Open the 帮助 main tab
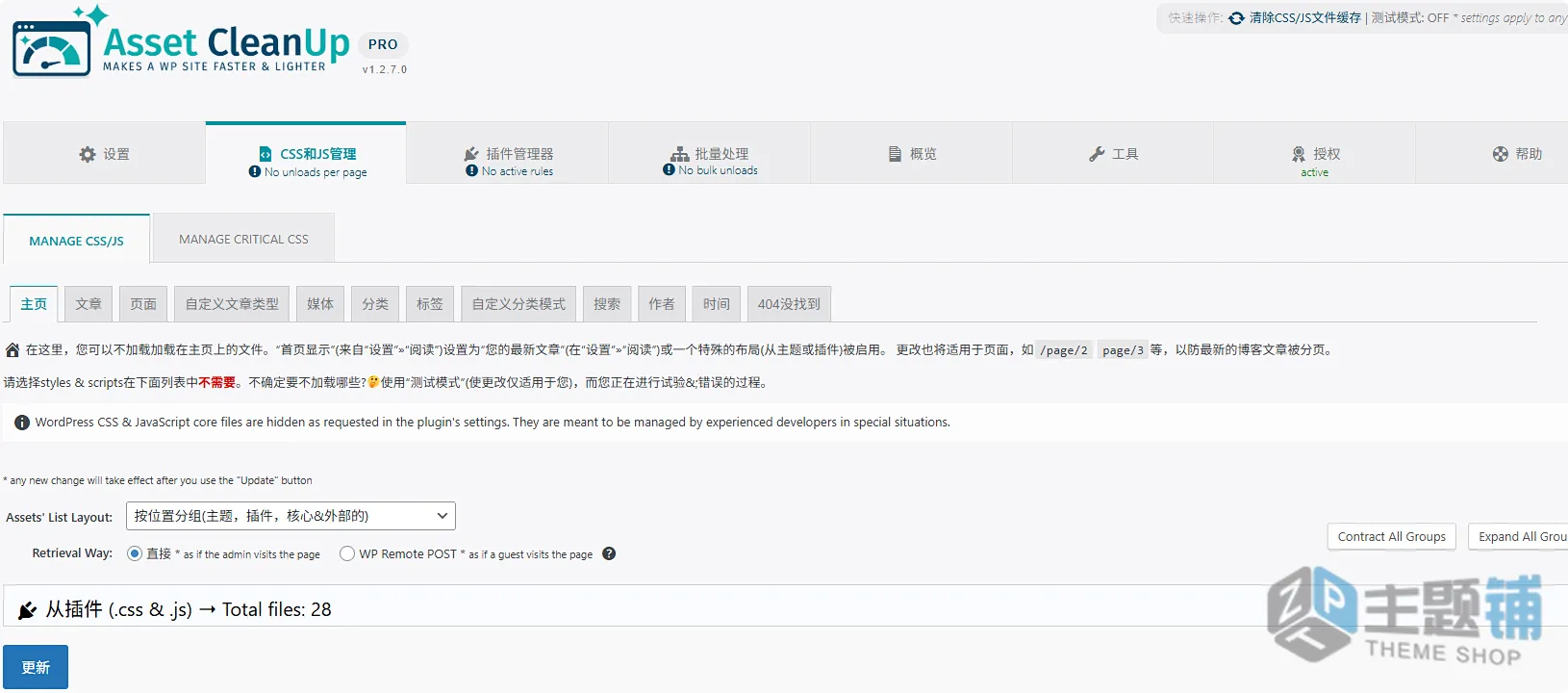 point(1492,153)
